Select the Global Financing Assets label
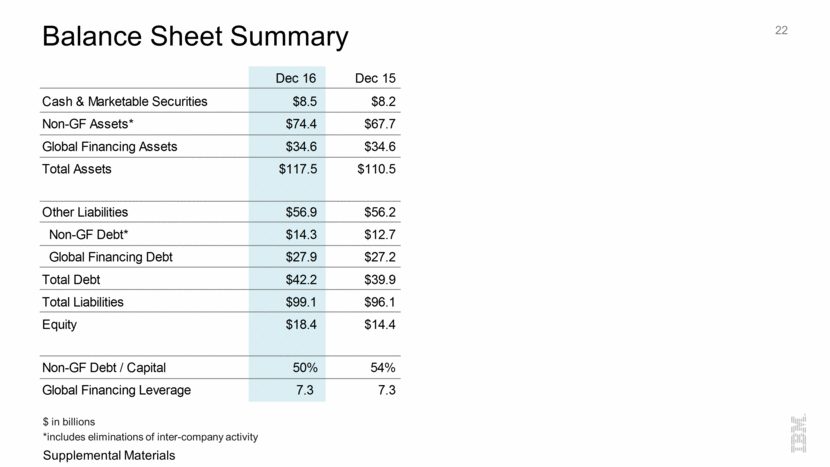 point(109,146)
